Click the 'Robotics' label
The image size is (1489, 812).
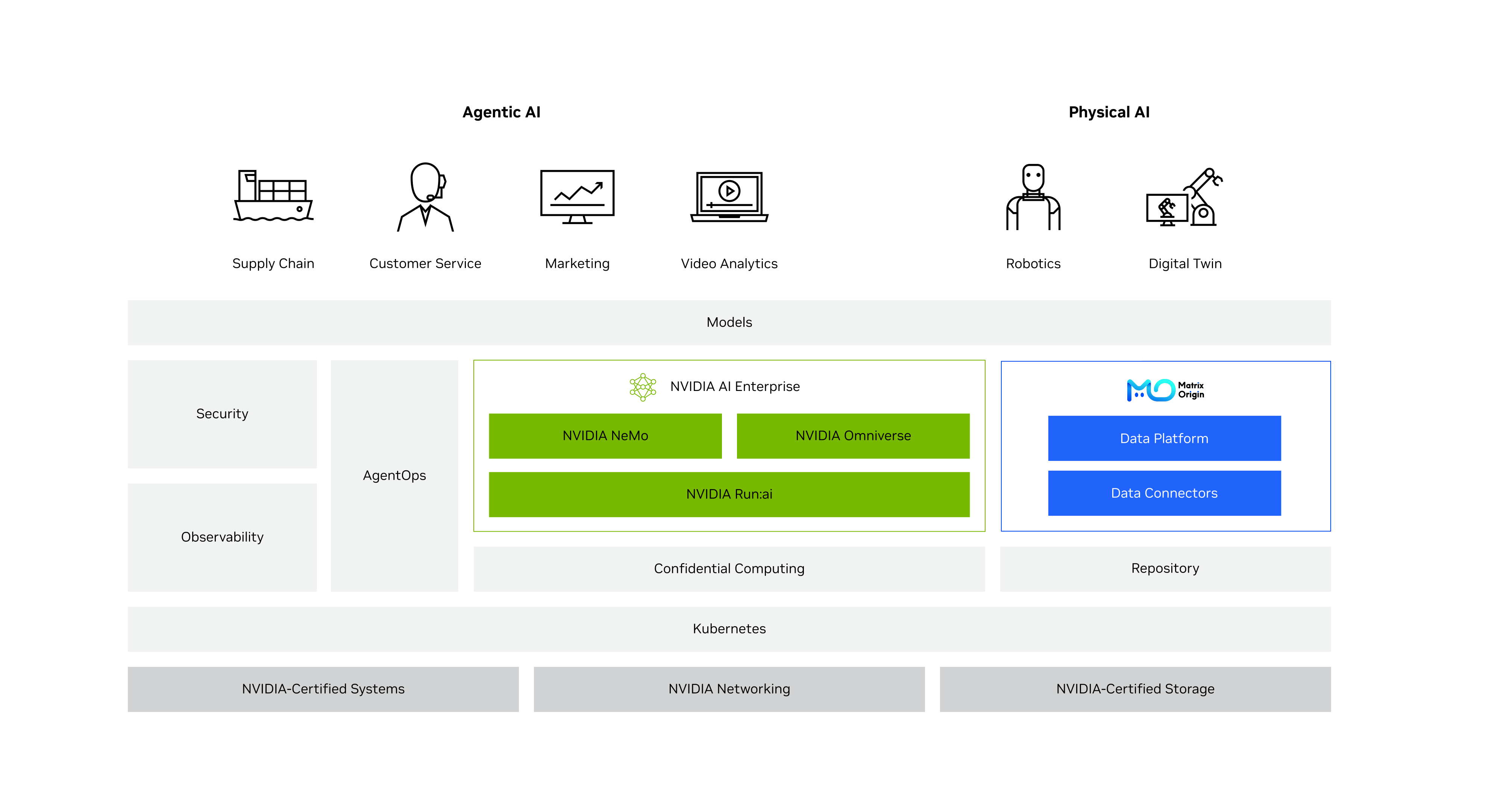[1034, 264]
